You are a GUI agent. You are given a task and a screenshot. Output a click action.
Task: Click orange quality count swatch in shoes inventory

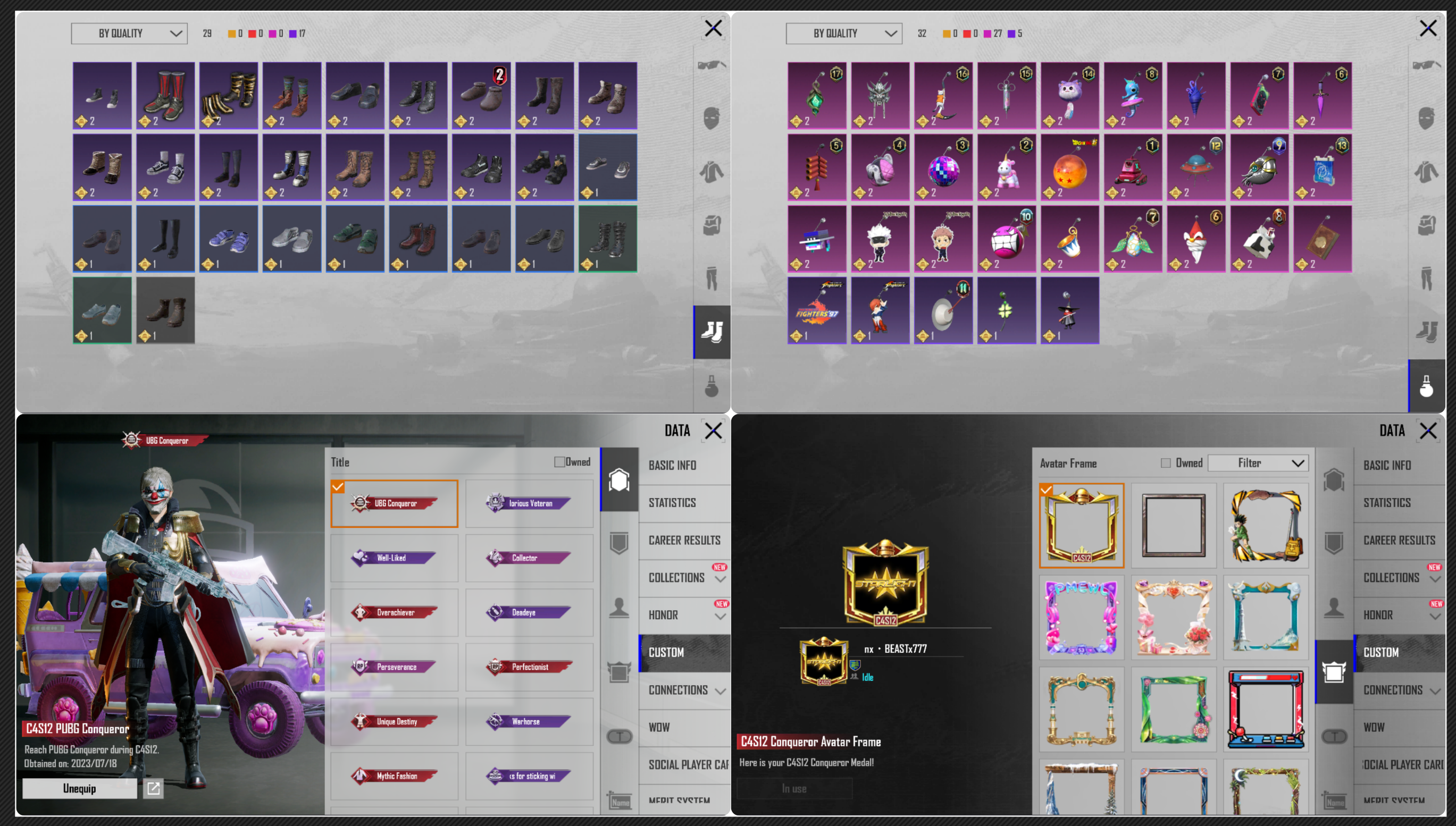[231, 34]
